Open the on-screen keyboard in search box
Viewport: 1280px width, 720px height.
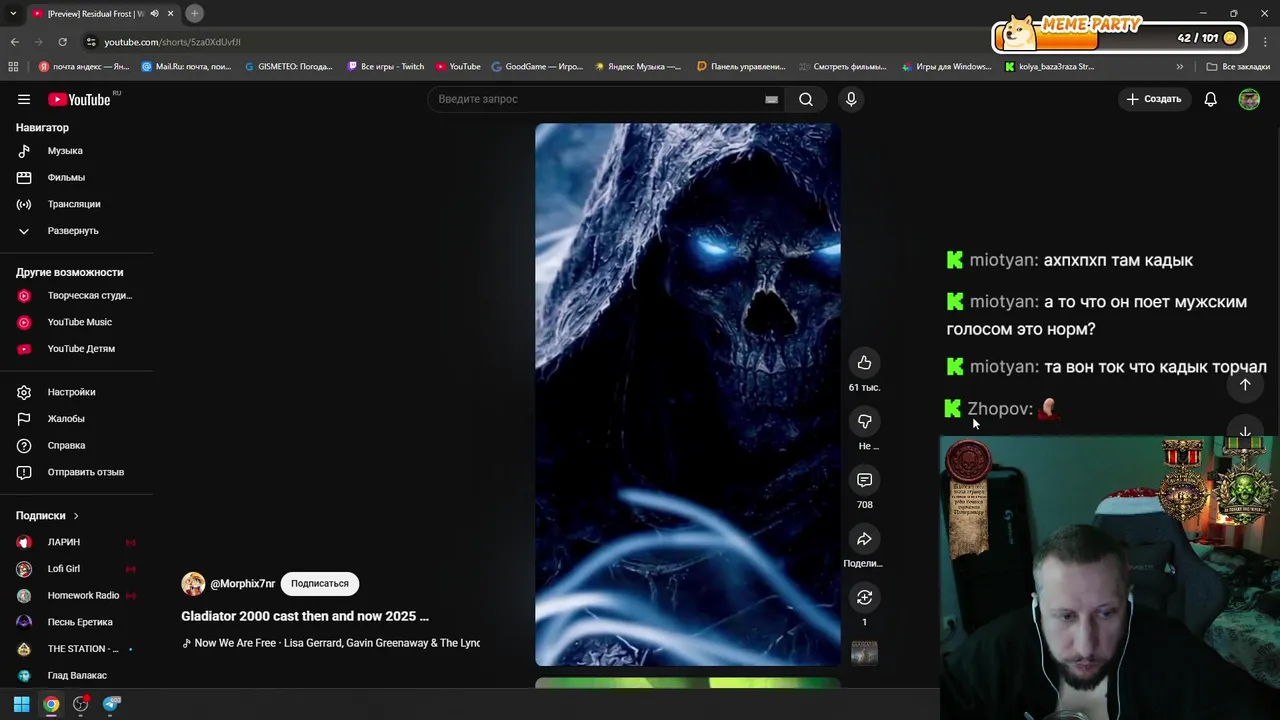(771, 99)
